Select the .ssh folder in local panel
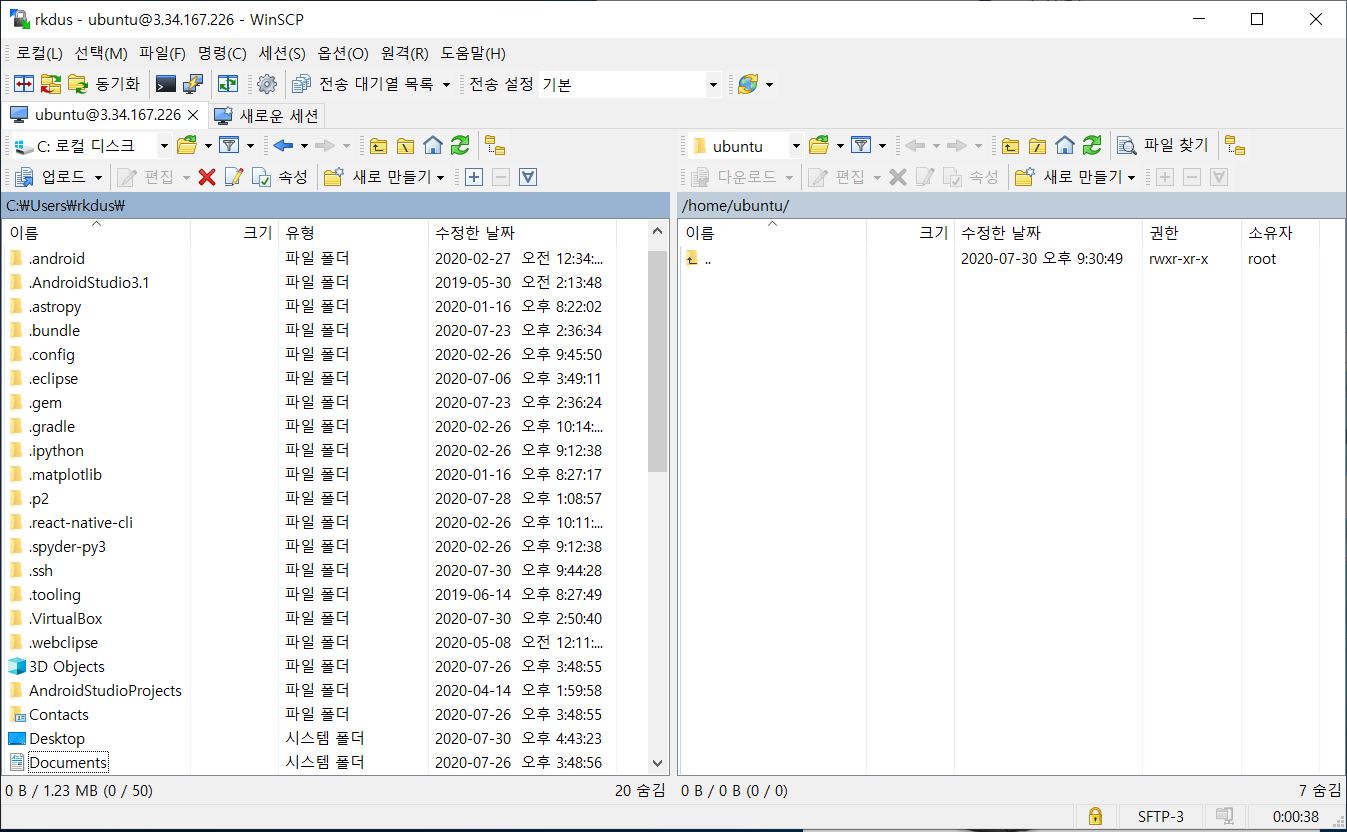The height and width of the screenshot is (832, 1347). tap(41, 570)
